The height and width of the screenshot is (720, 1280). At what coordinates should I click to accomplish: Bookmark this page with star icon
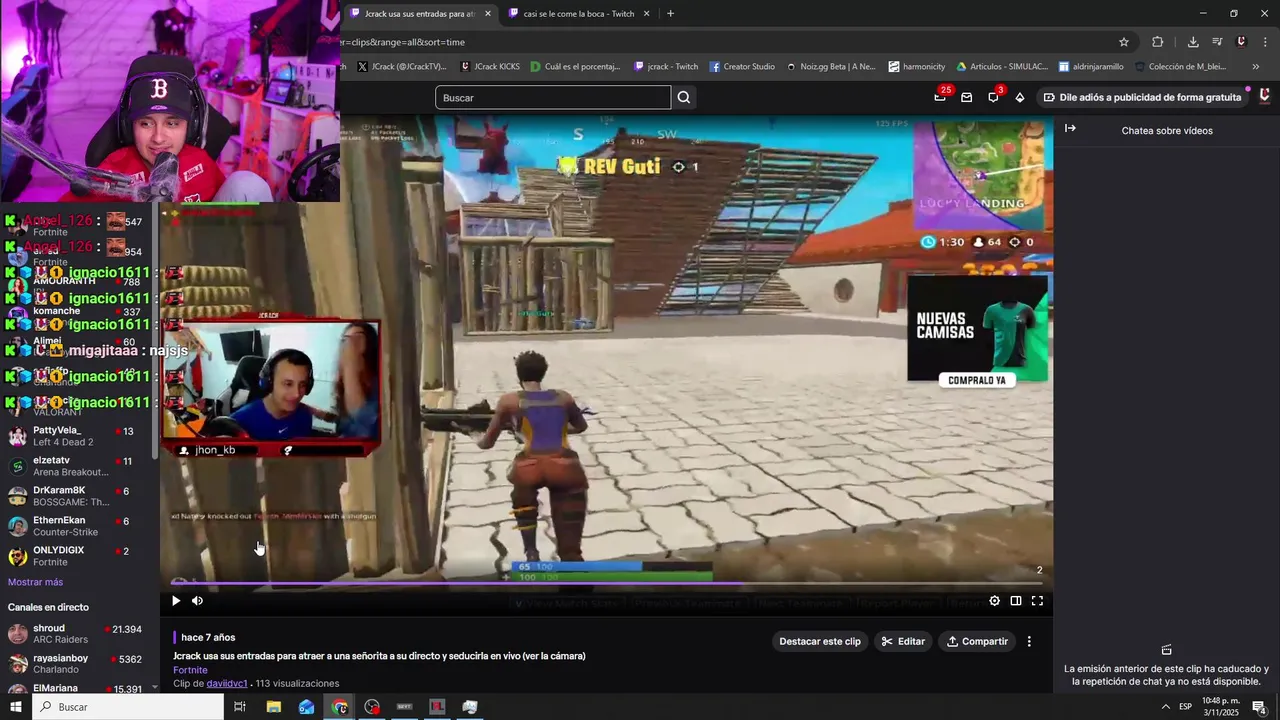pyautogui.click(x=1124, y=42)
